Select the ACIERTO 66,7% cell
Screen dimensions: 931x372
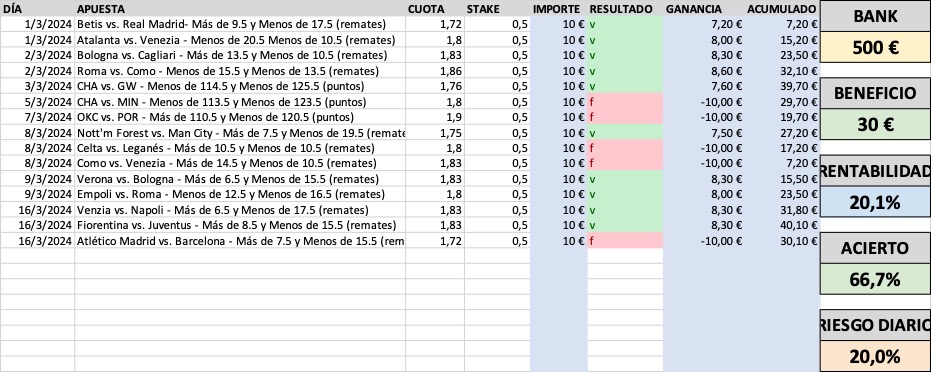pyautogui.click(x=875, y=279)
